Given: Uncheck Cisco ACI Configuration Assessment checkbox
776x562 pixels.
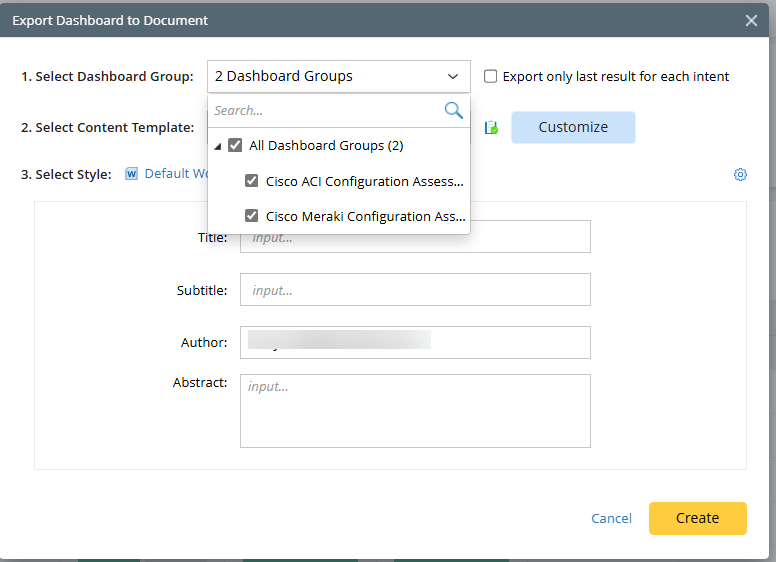Looking at the screenshot, I should click(252, 182).
